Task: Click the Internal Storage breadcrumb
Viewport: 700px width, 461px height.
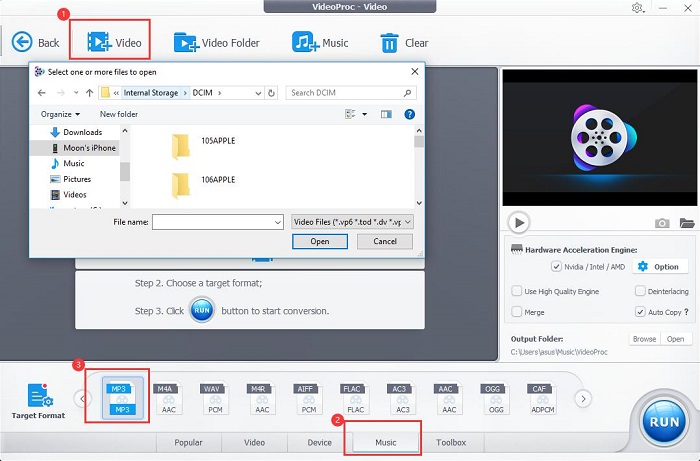Action: pos(151,93)
